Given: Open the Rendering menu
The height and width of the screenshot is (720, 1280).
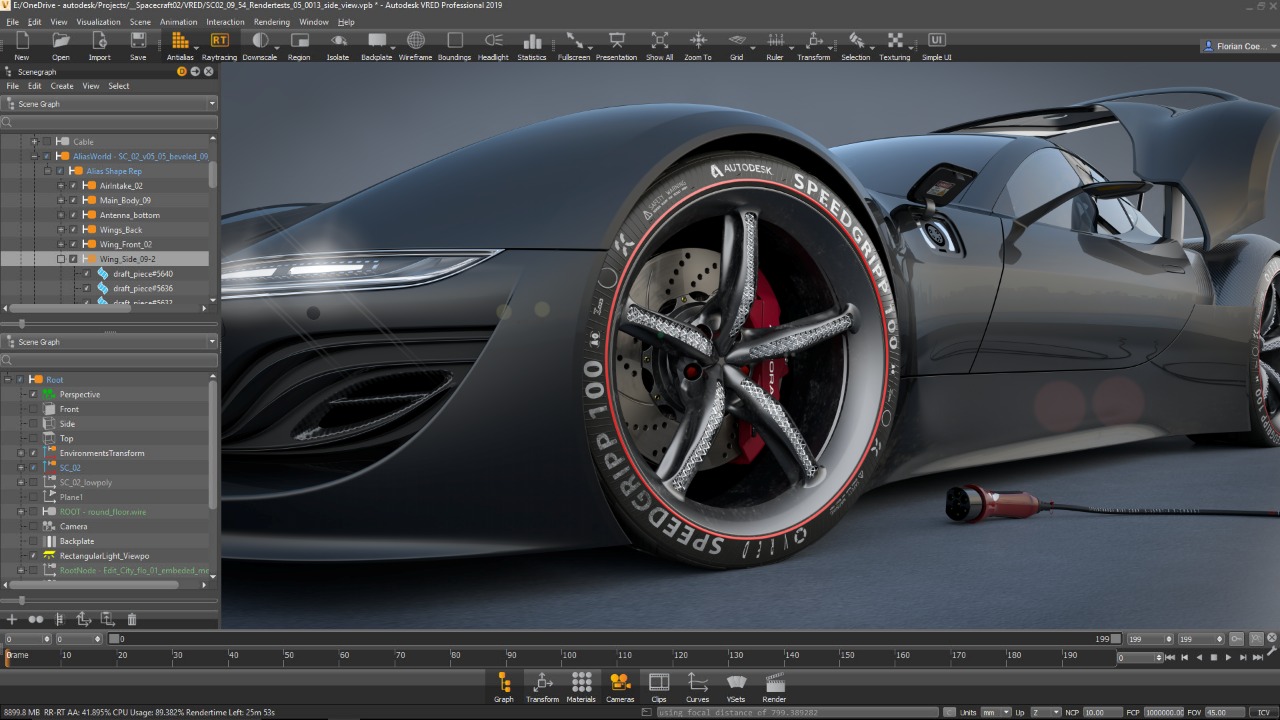Looking at the screenshot, I should pyautogui.click(x=272, y=22).
